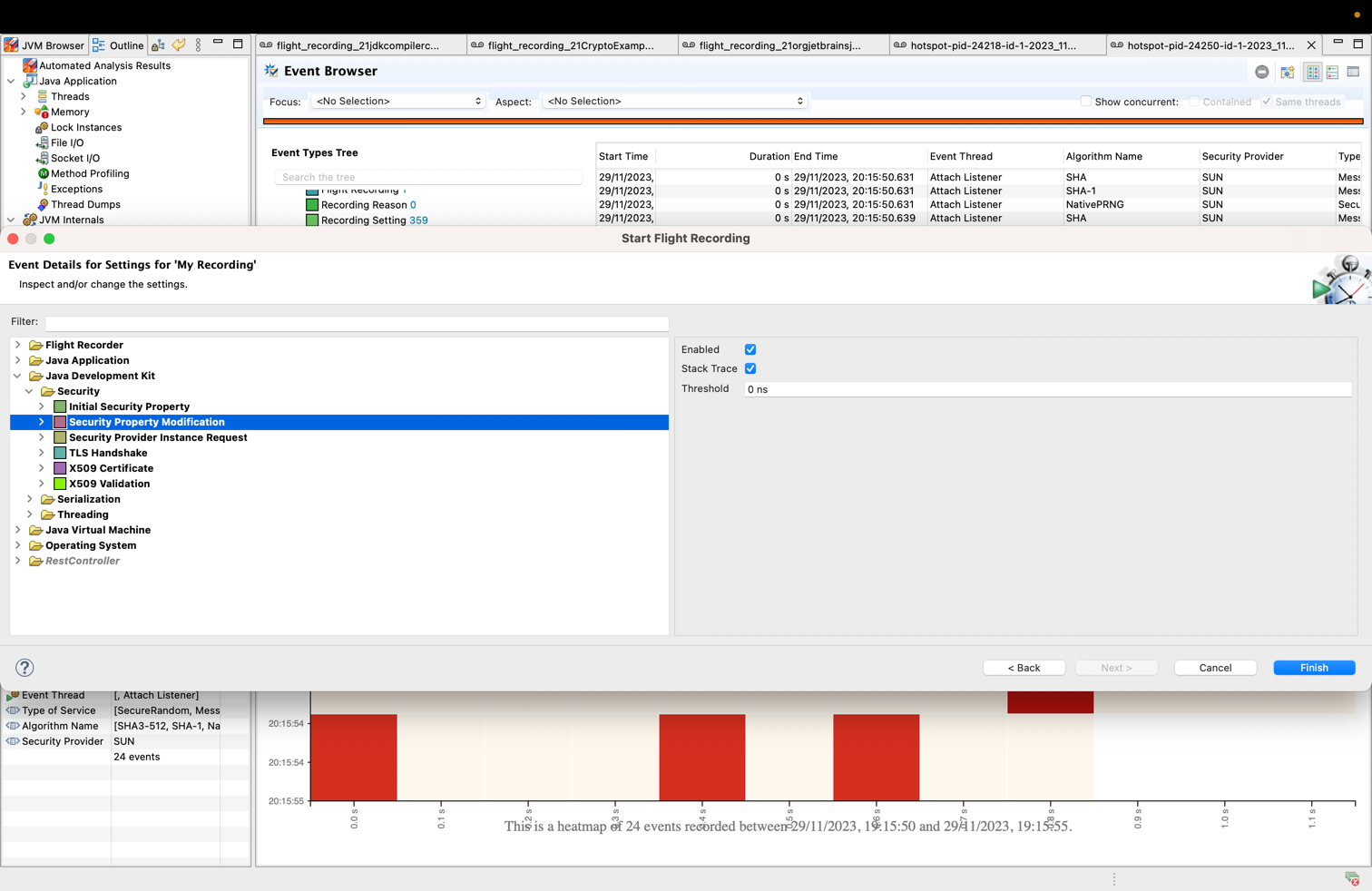Open the Focus dropdown
This screenshot has height=891, width=1372.
[x=397, y=102]
